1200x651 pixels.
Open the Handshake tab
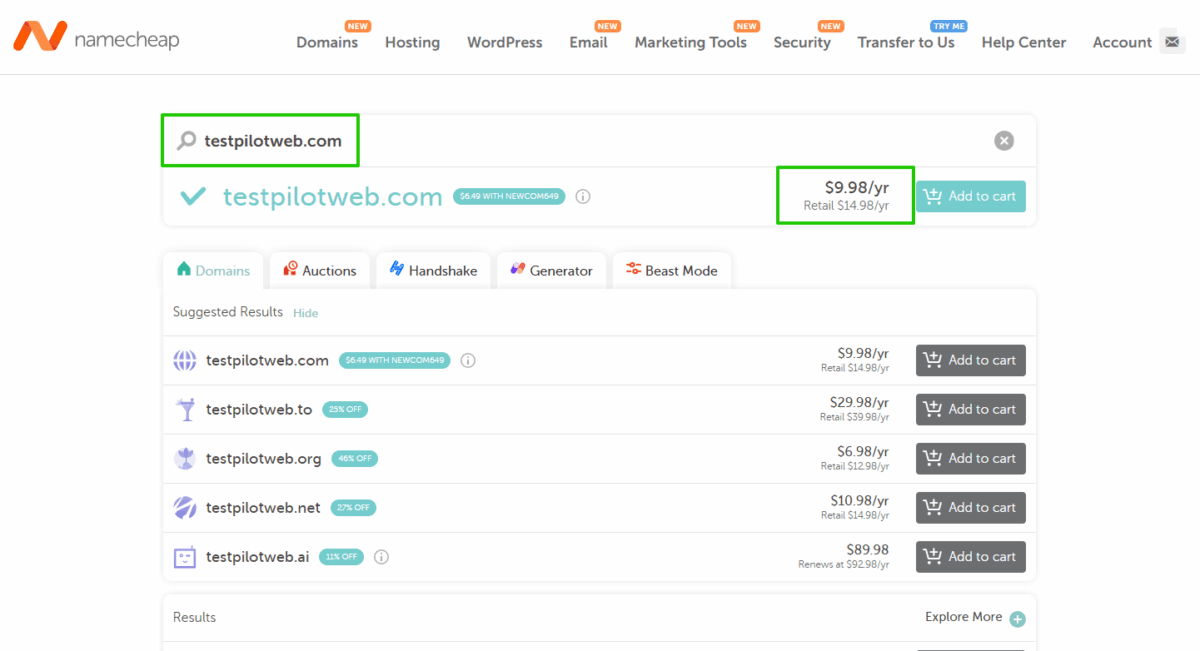433,270
